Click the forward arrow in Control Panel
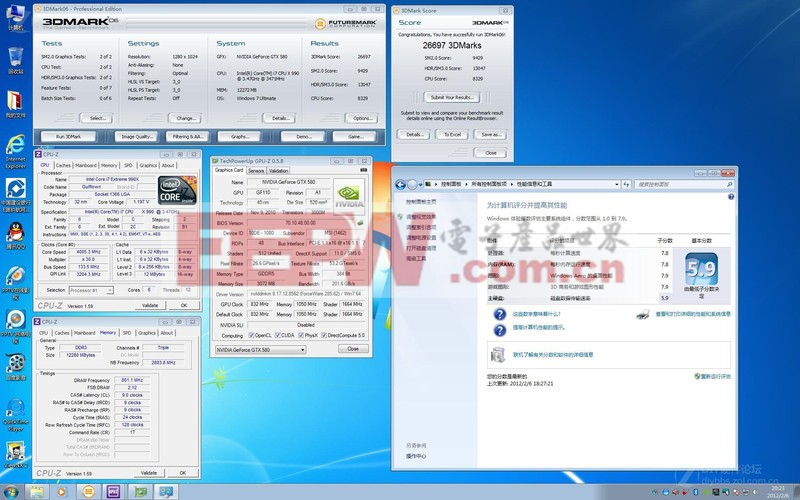Viewport: 800px width, 500px height. 412,184
